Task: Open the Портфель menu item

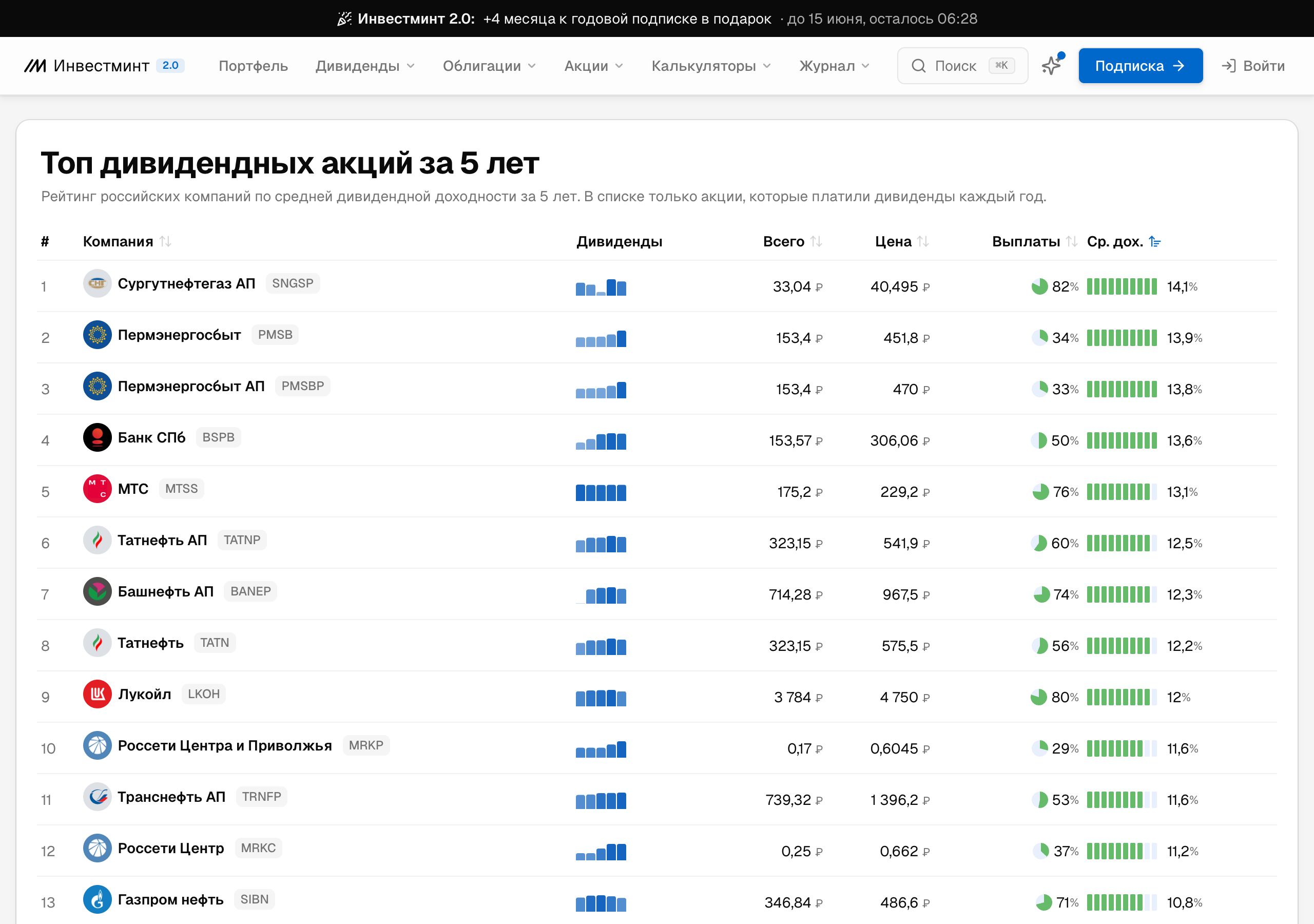Action: click(x=253, y=66)
